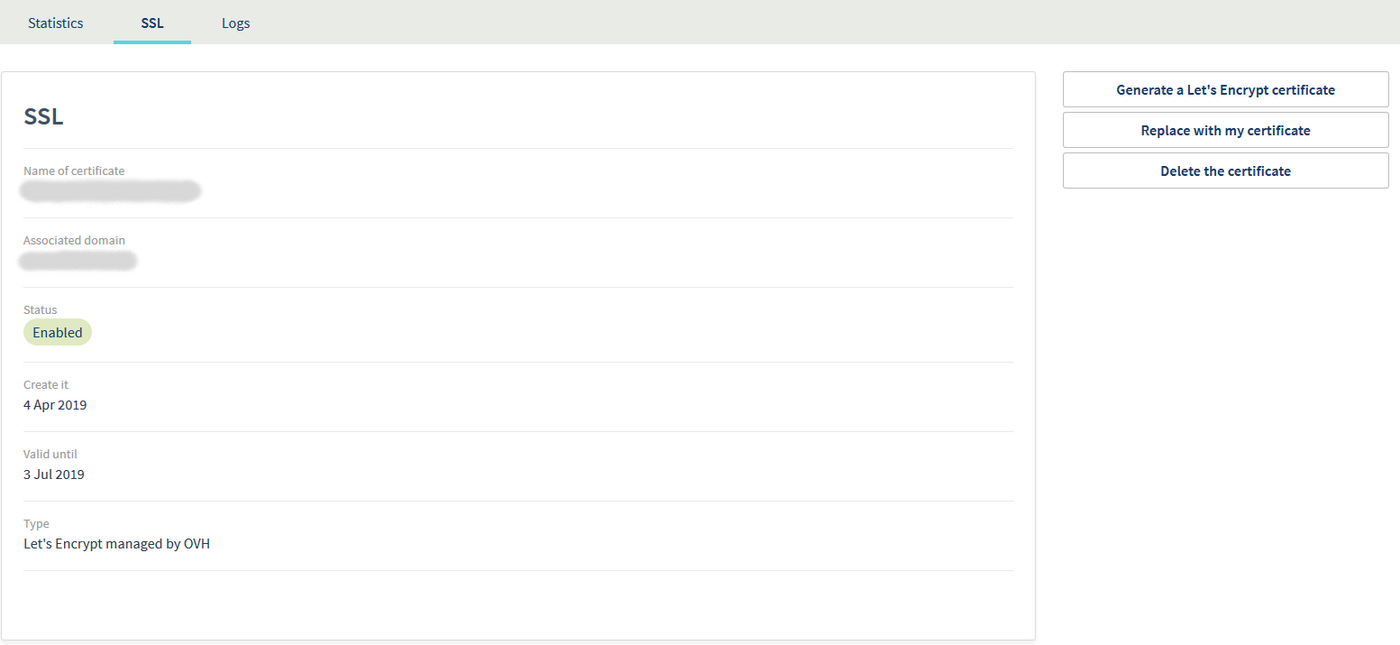
Task: Click the blurred certificate name value
Action: (110, 190)
